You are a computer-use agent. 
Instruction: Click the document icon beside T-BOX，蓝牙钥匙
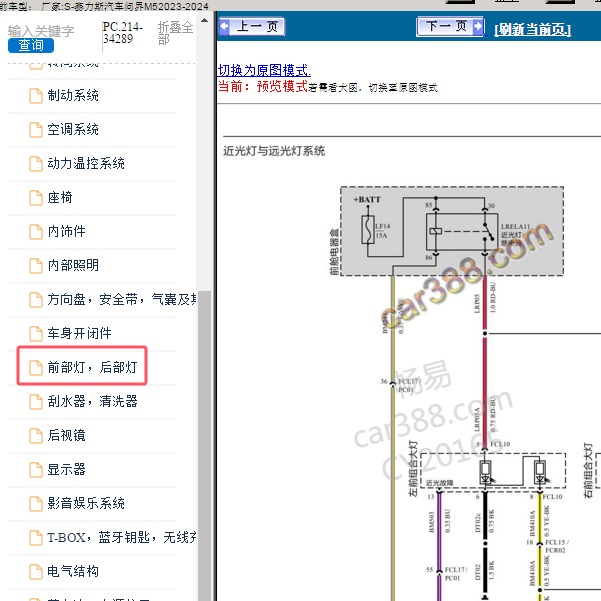point(36,537)
